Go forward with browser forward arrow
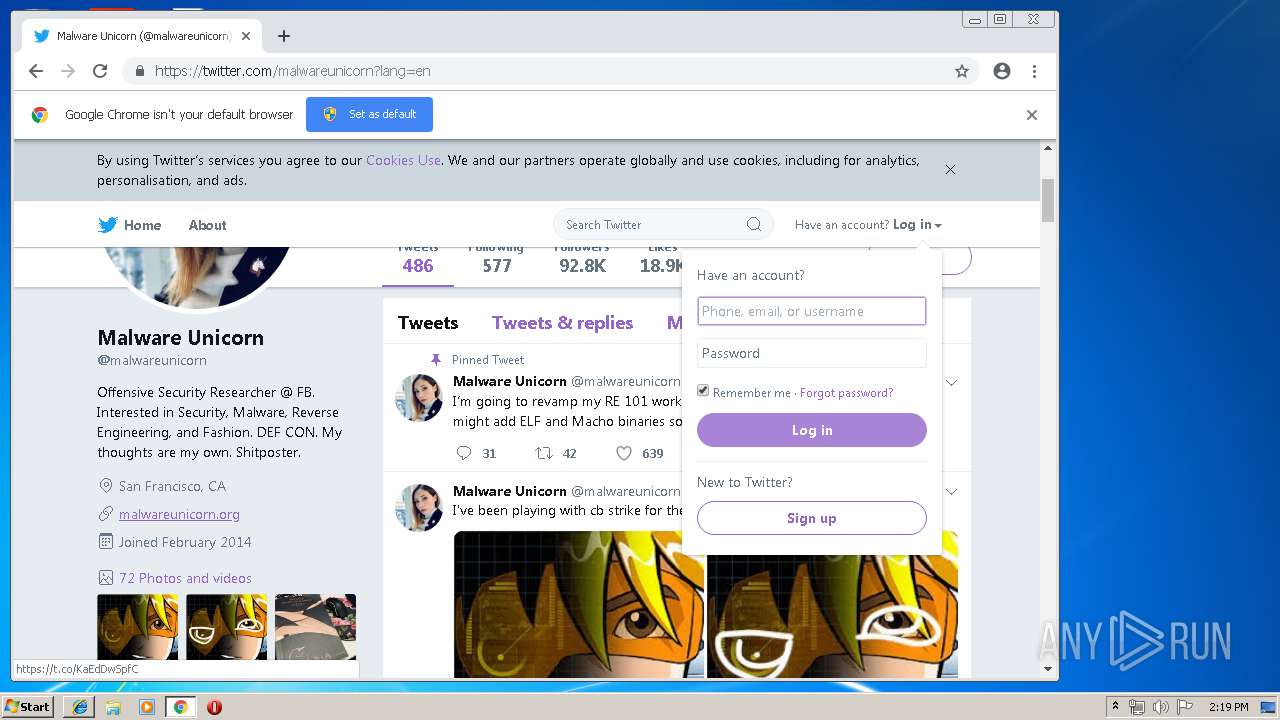 pyautogui.click(x=68, y=71)
